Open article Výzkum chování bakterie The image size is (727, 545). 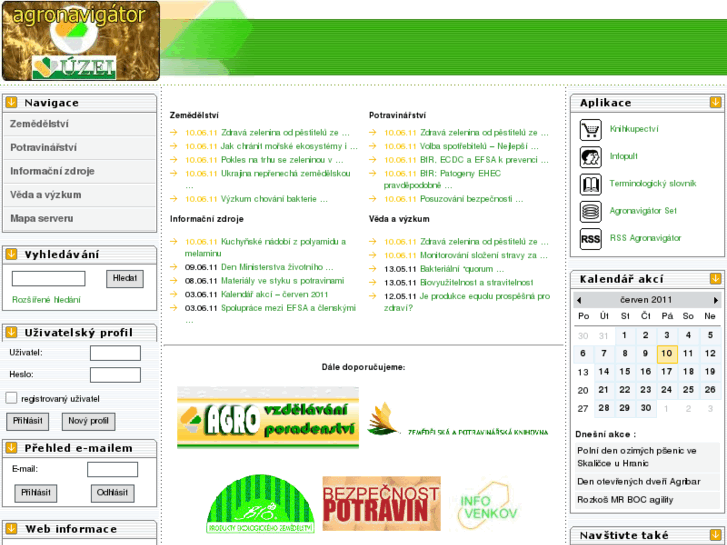[274, 199]
